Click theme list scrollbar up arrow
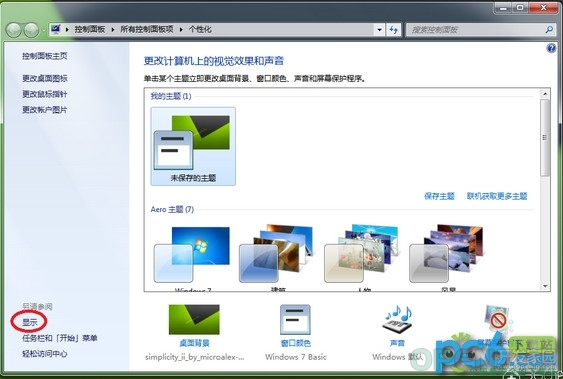The height and width of the screenshot is (379, 563). coord(545,94)
